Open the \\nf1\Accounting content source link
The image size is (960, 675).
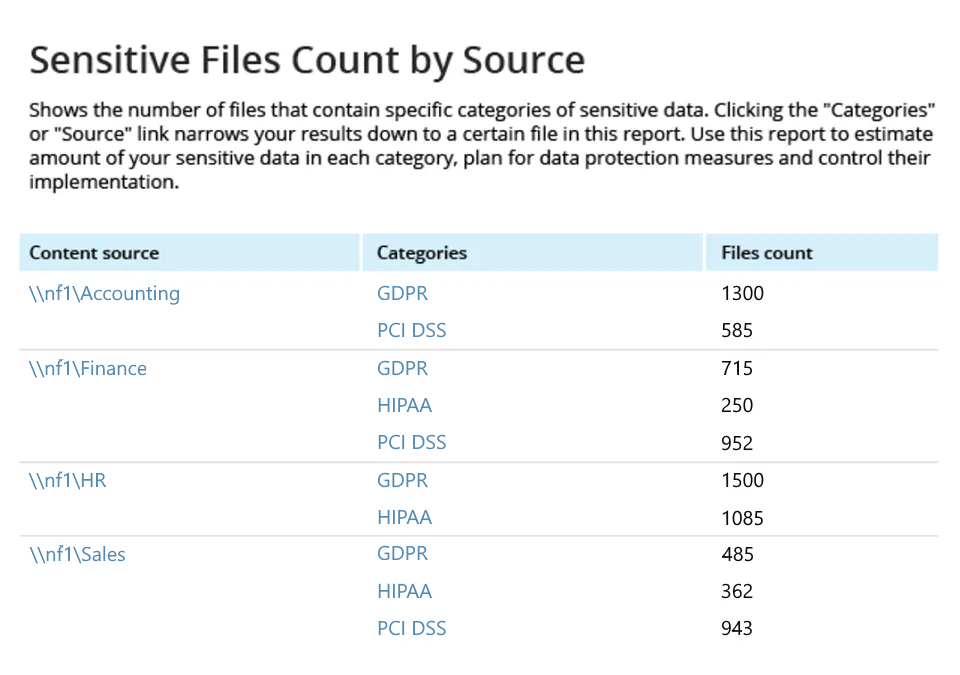click(103, 293)
